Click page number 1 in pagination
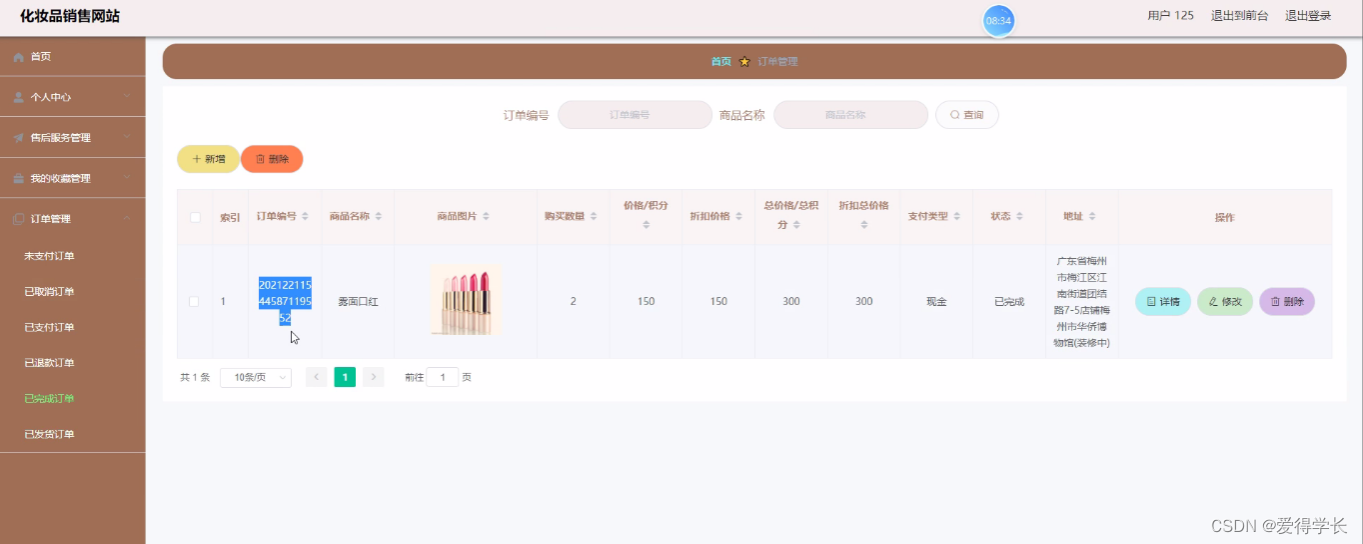This screenshot has height=544, width=1363. coord(345,377)
